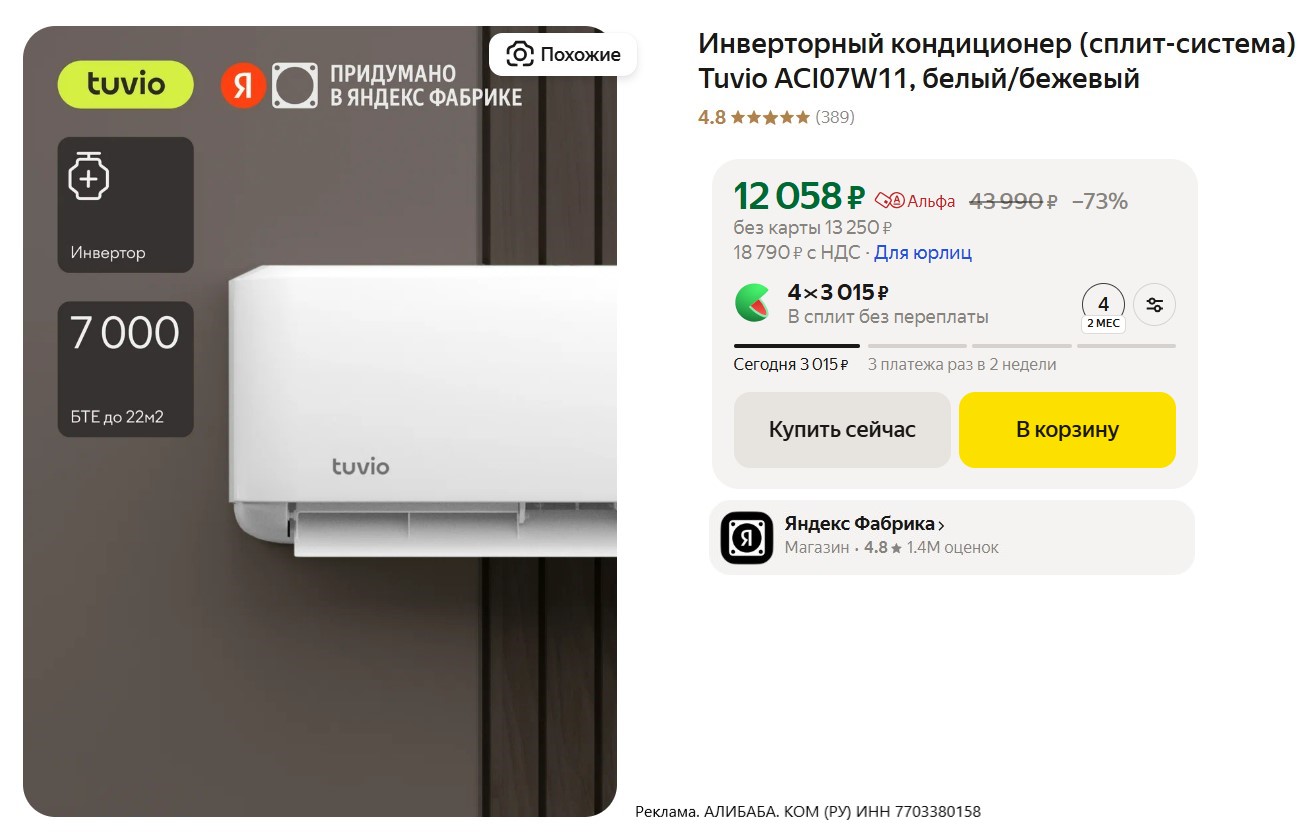Select the 4-payment 2 МЕС split option

(x=1104, y=307)
